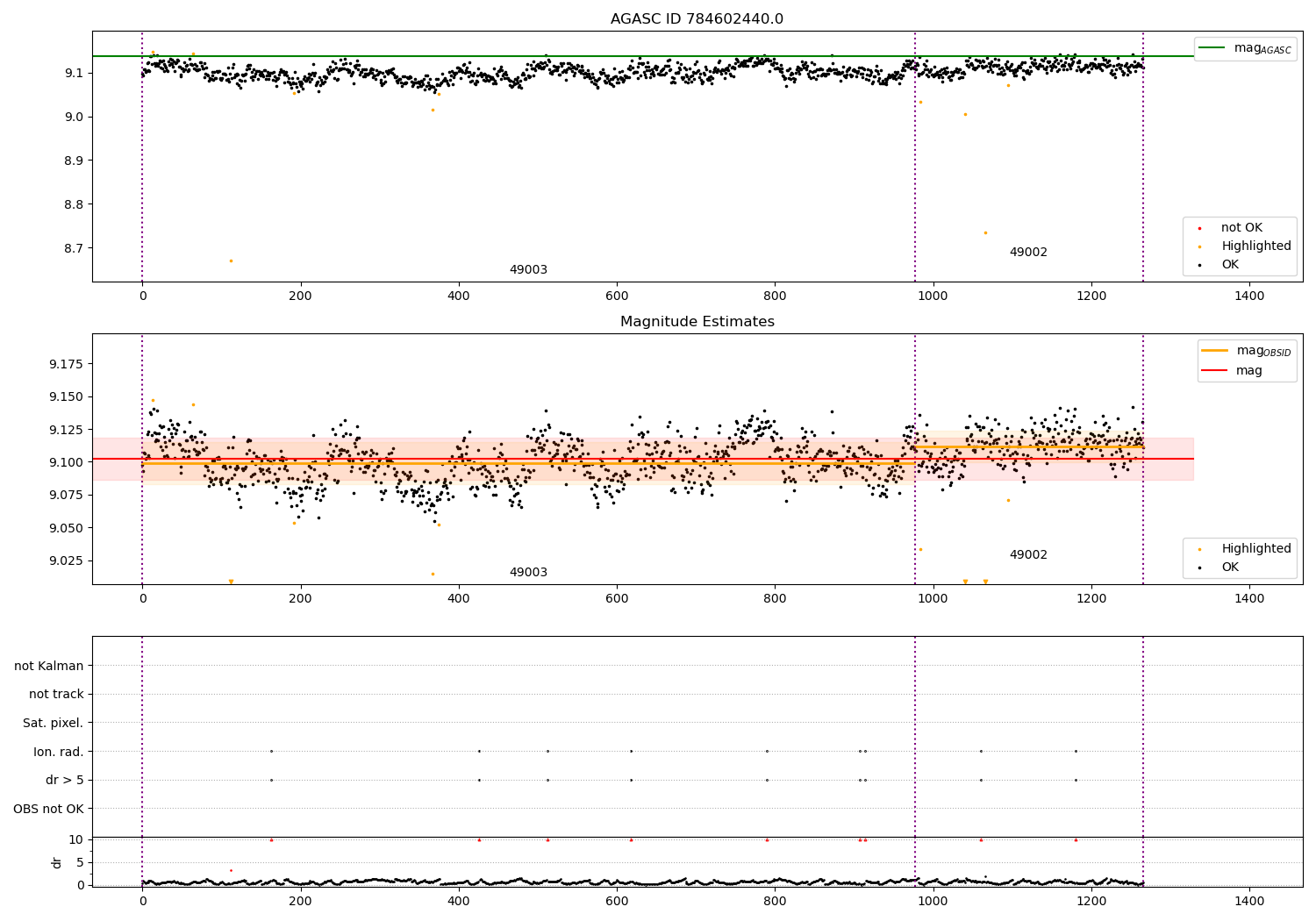Image resolution: width=1316 pixels, height=921 pixels.
Task: Click the 9.175 y-axis tick label
Action: (x=67, y=364)
